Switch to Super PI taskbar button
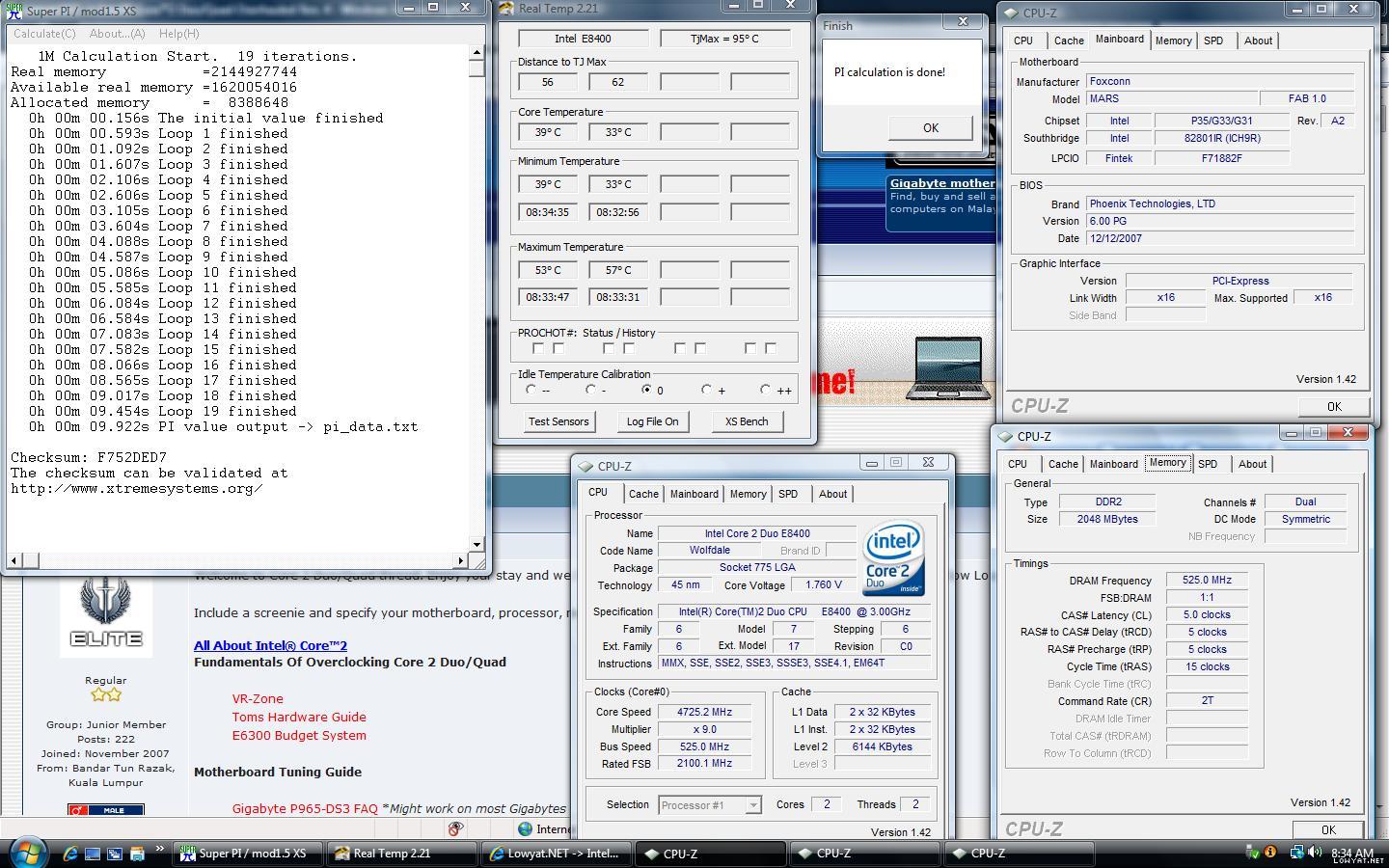 click(x=248, y=854)
